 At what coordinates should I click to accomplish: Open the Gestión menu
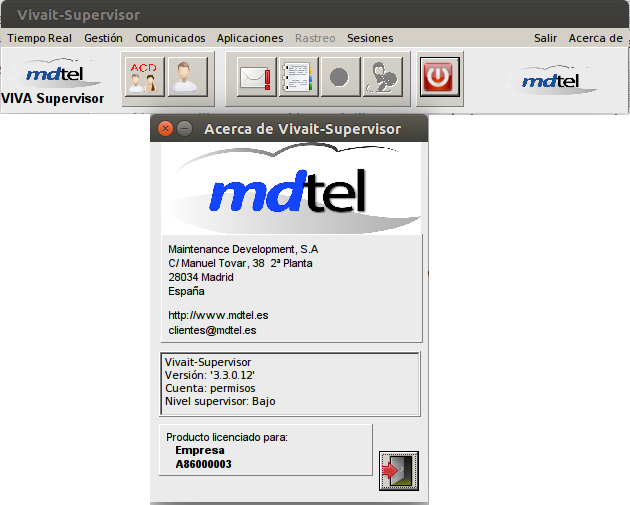pyautogui.click(x=103, y=38)
